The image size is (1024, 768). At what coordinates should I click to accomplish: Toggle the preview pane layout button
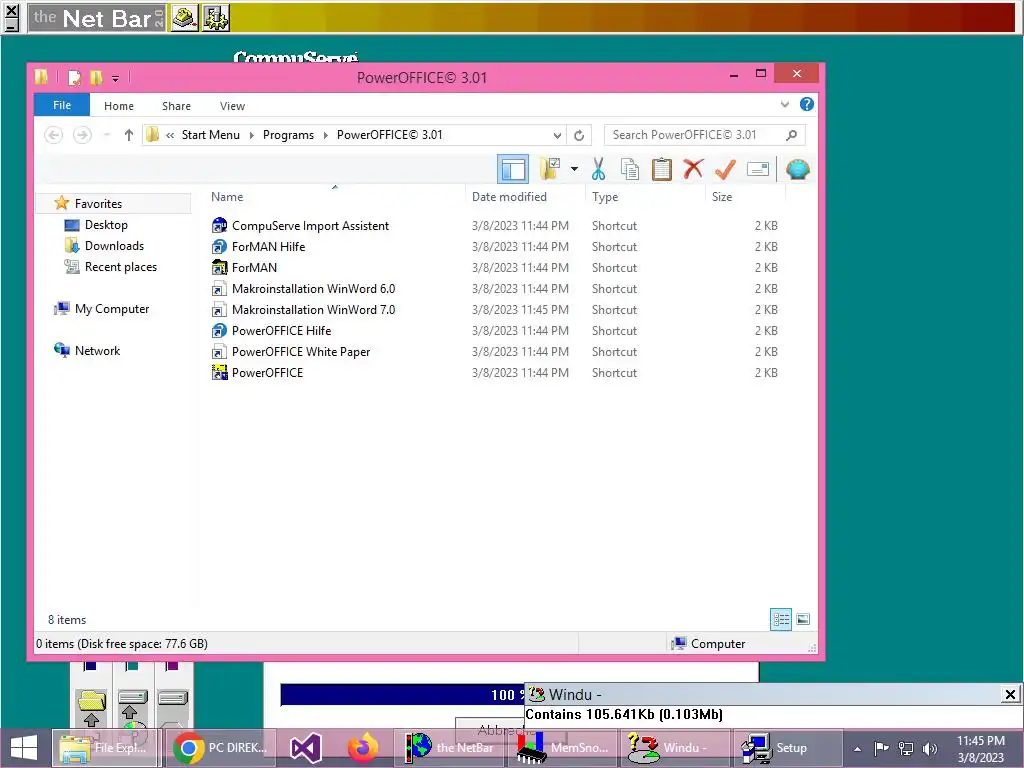click(x=513, y=170)
